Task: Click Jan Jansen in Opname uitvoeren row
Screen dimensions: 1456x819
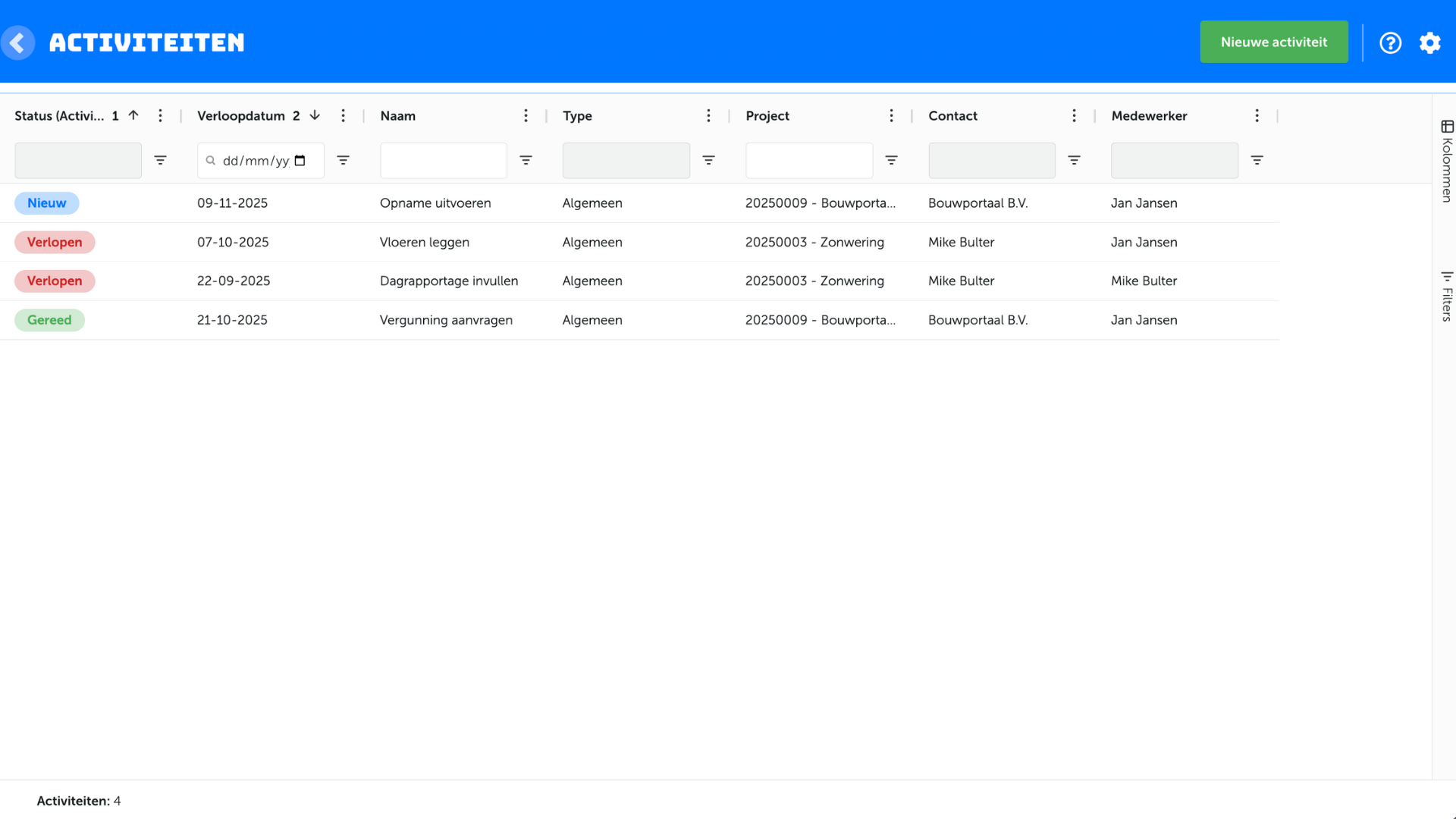Action: [1144, 202]
